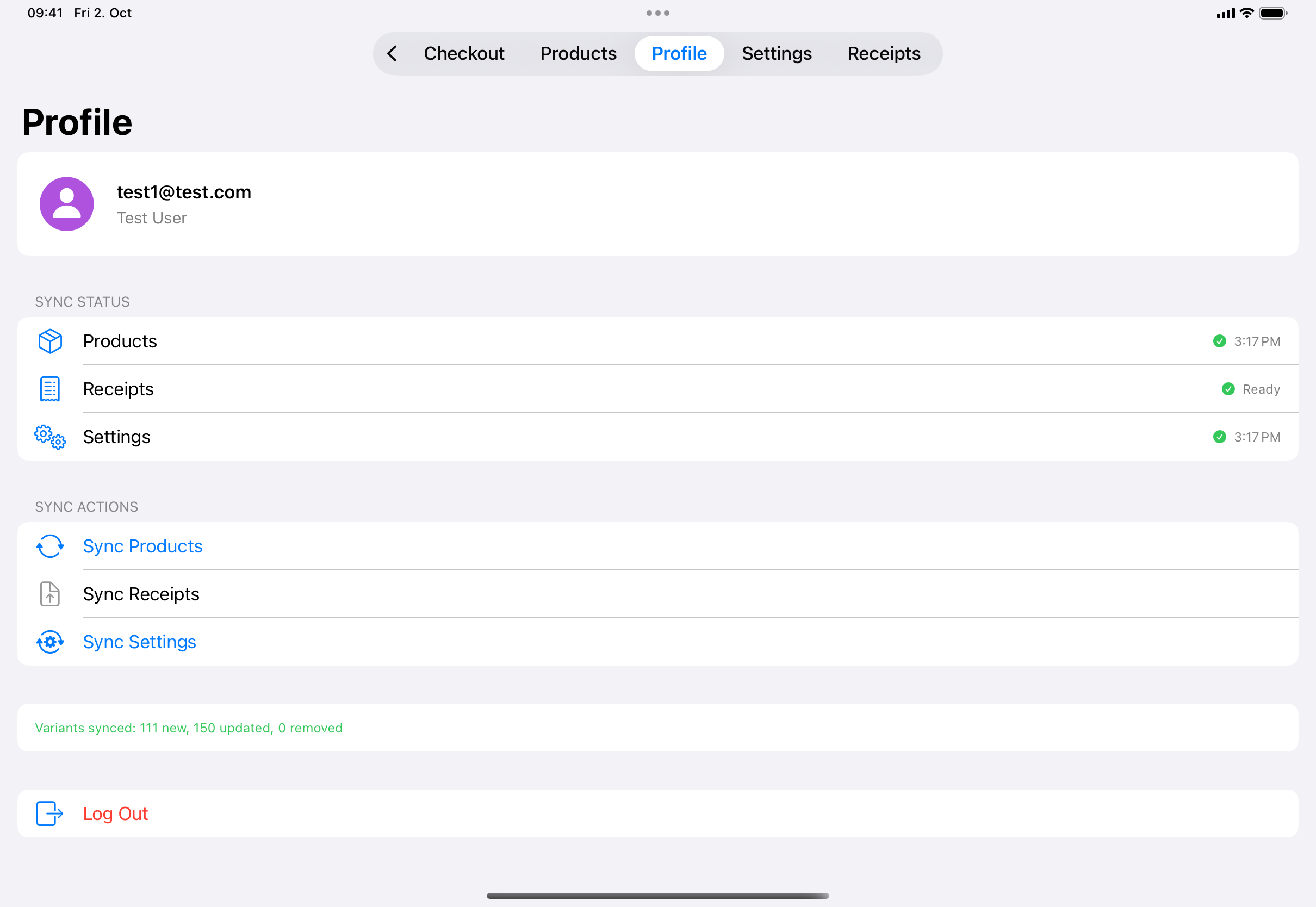Tap the Wi-Fi status icon
The width and height of the screenshot is (1316, 907).
pos(1247,13)
